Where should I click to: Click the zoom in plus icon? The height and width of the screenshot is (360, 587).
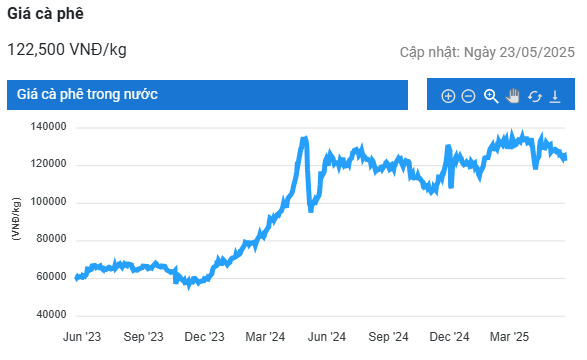(x=448, y=96)
